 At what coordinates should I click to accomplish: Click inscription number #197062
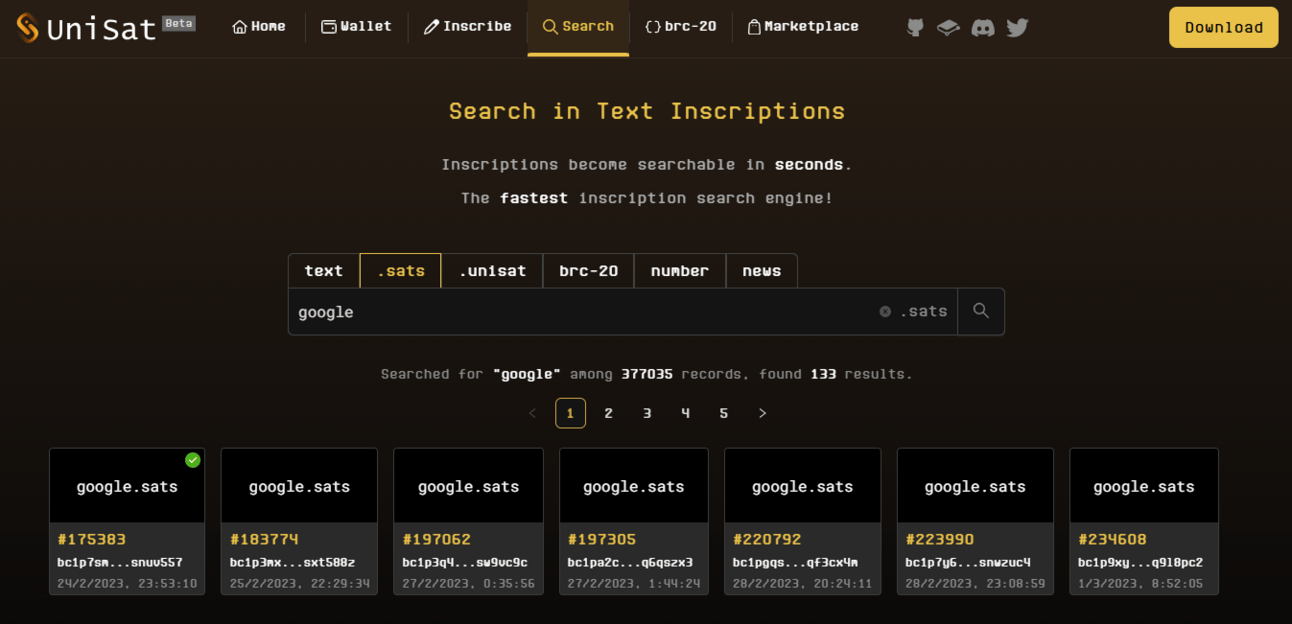[436, 540]
